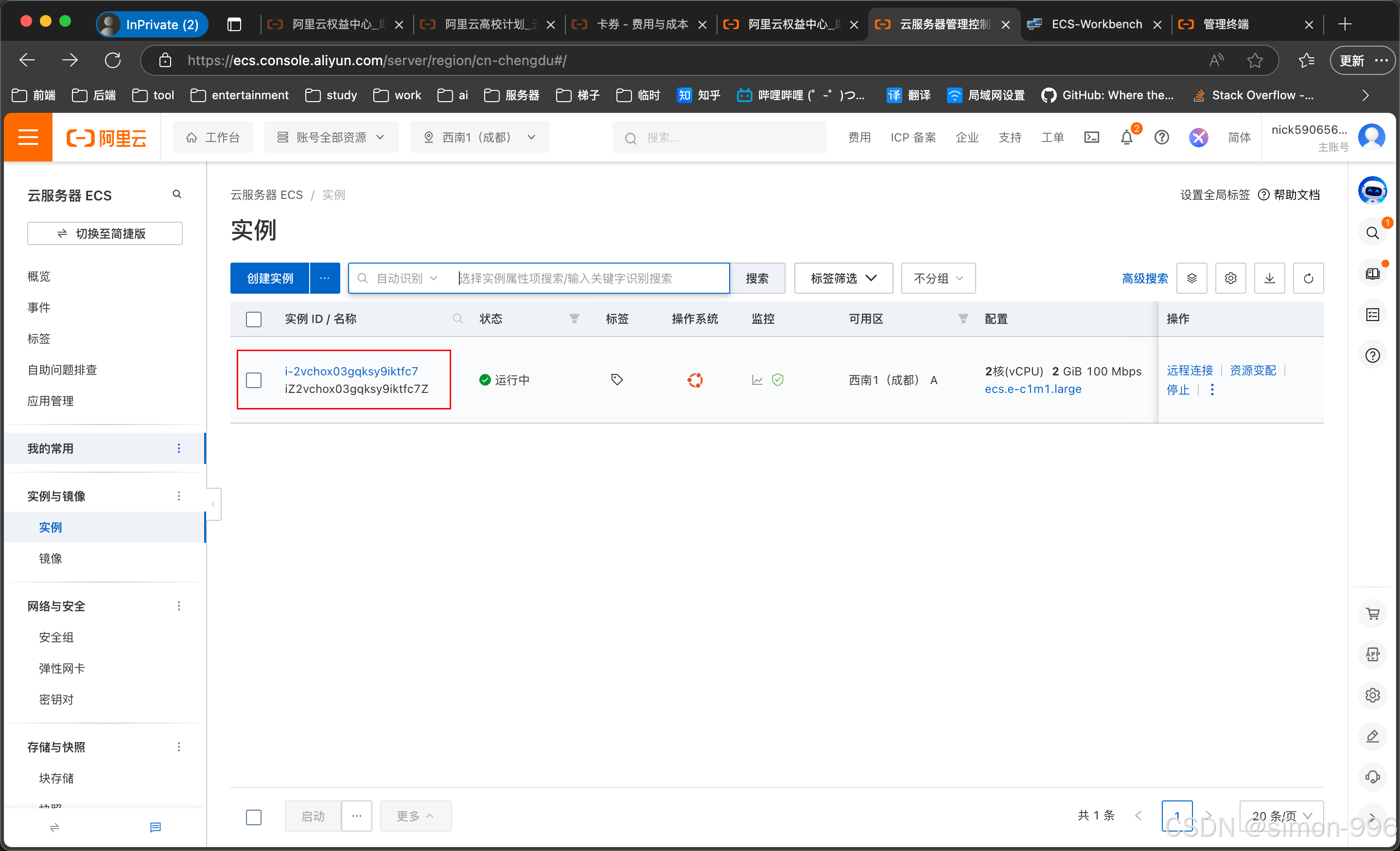The width and height of the screenshot is (1400, 851).
Task: Expand the 我的常用 section options
Action: [179, 448]
